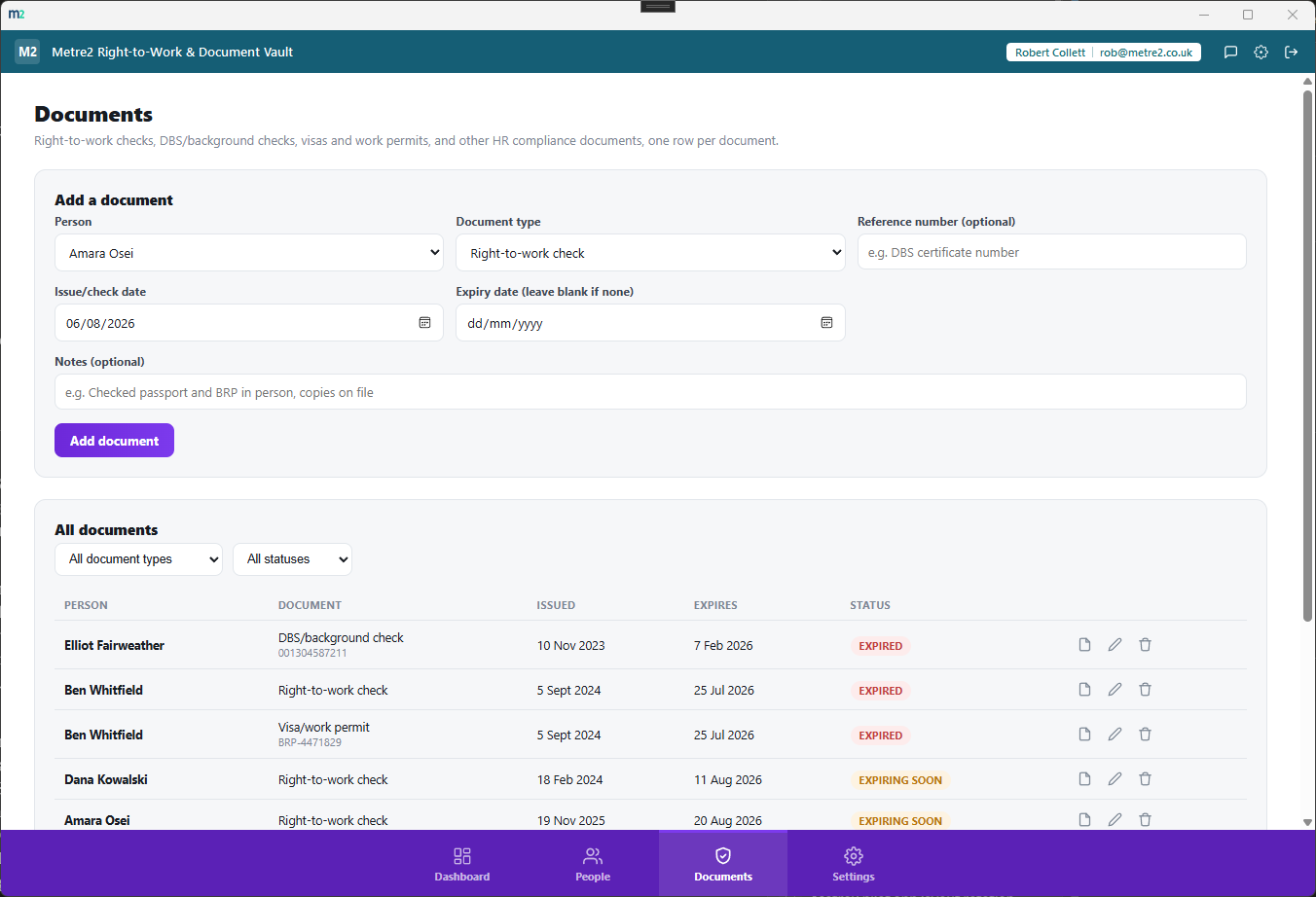The height and width of the screenshot is (897, 1316).
Task: Click the name Elliot Fairweather
Action: coord(114,645)
